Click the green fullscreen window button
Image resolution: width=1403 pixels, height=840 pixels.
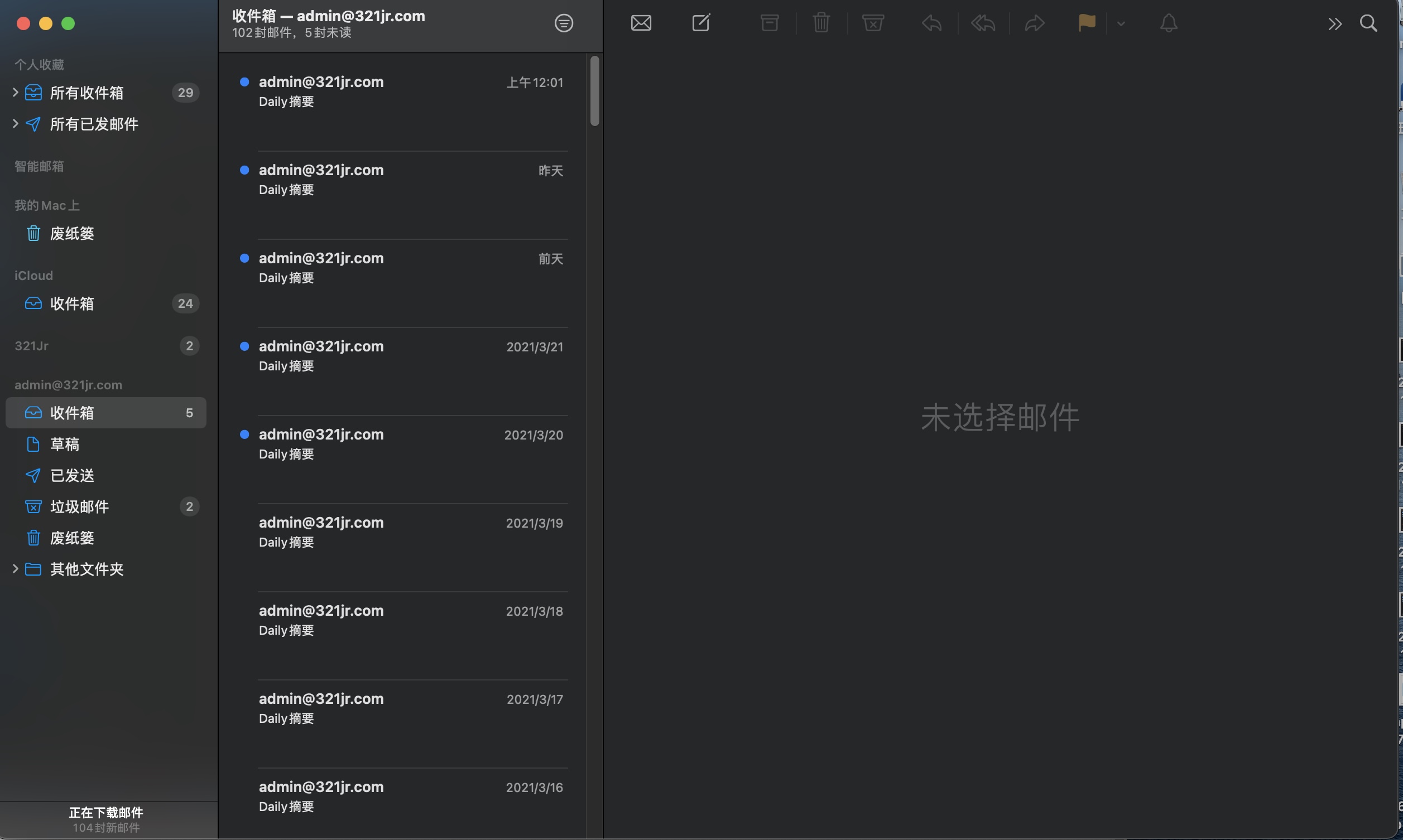pos(68,23)
